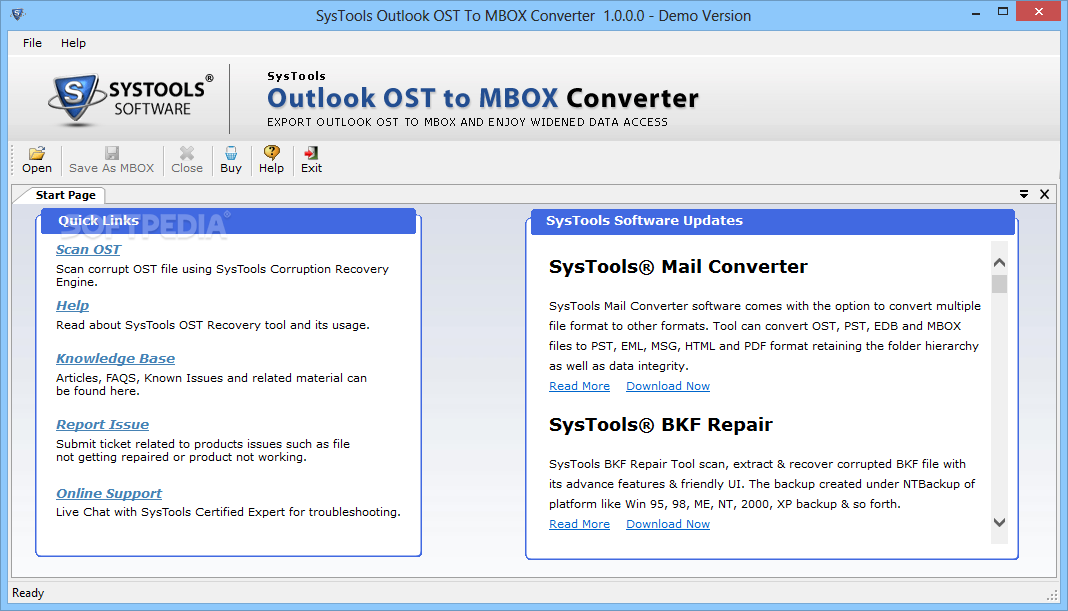This screenshot has height=611, width=1068.
Task: Click the window resize grip in status bar
Action: 1052,595
